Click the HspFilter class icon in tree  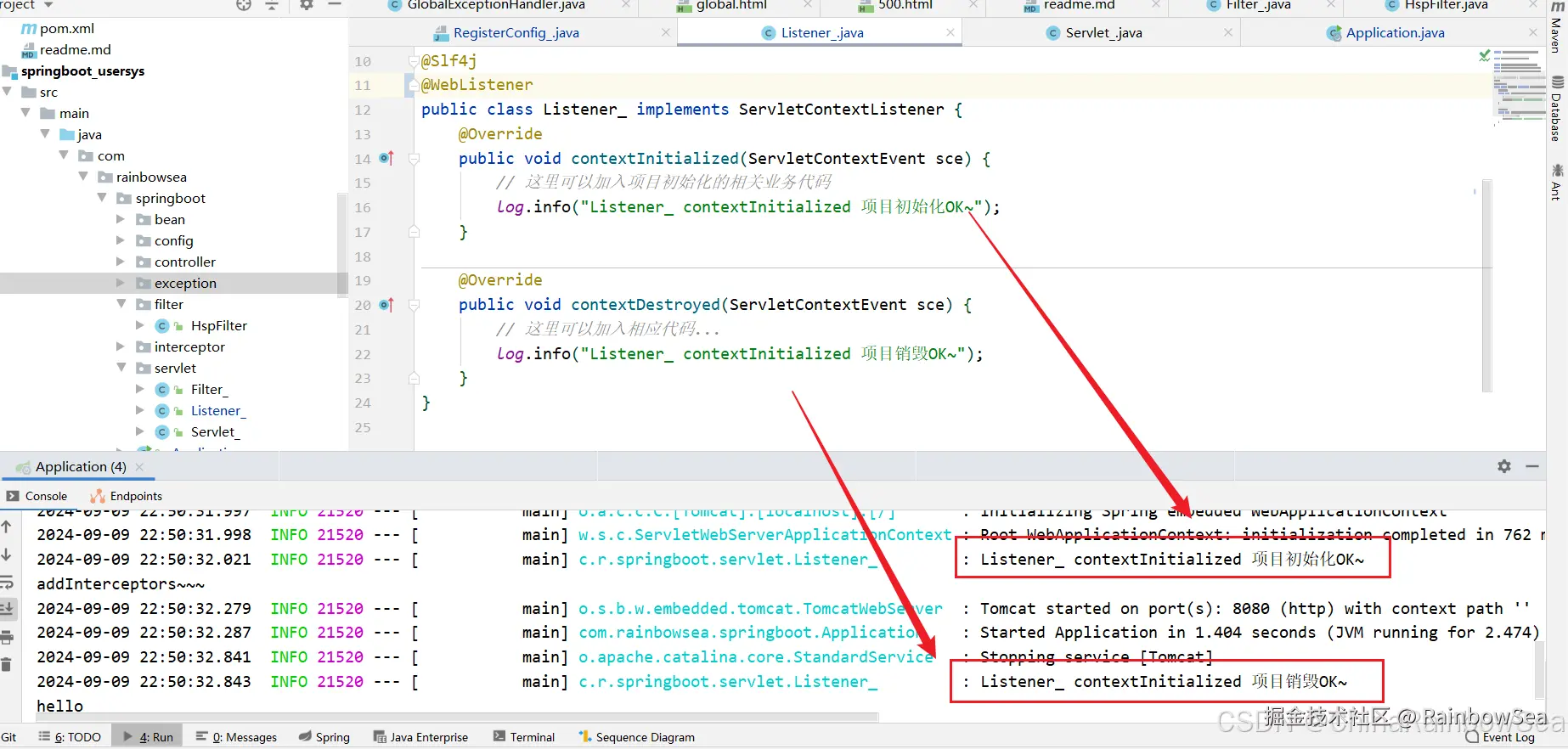(162, 326)
